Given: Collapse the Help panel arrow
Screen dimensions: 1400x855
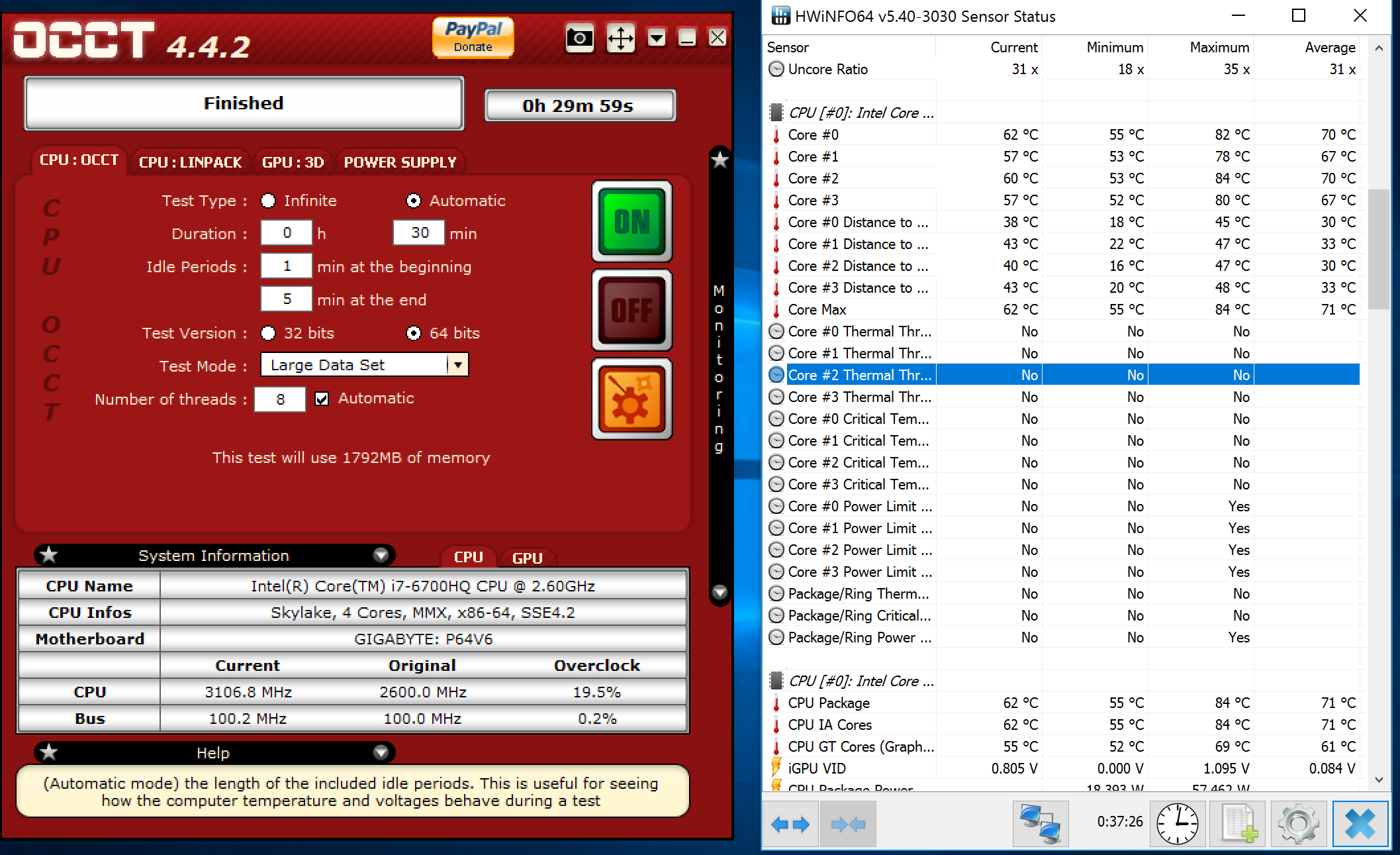Looking at the screenshot, I should [x=381, y=752].
